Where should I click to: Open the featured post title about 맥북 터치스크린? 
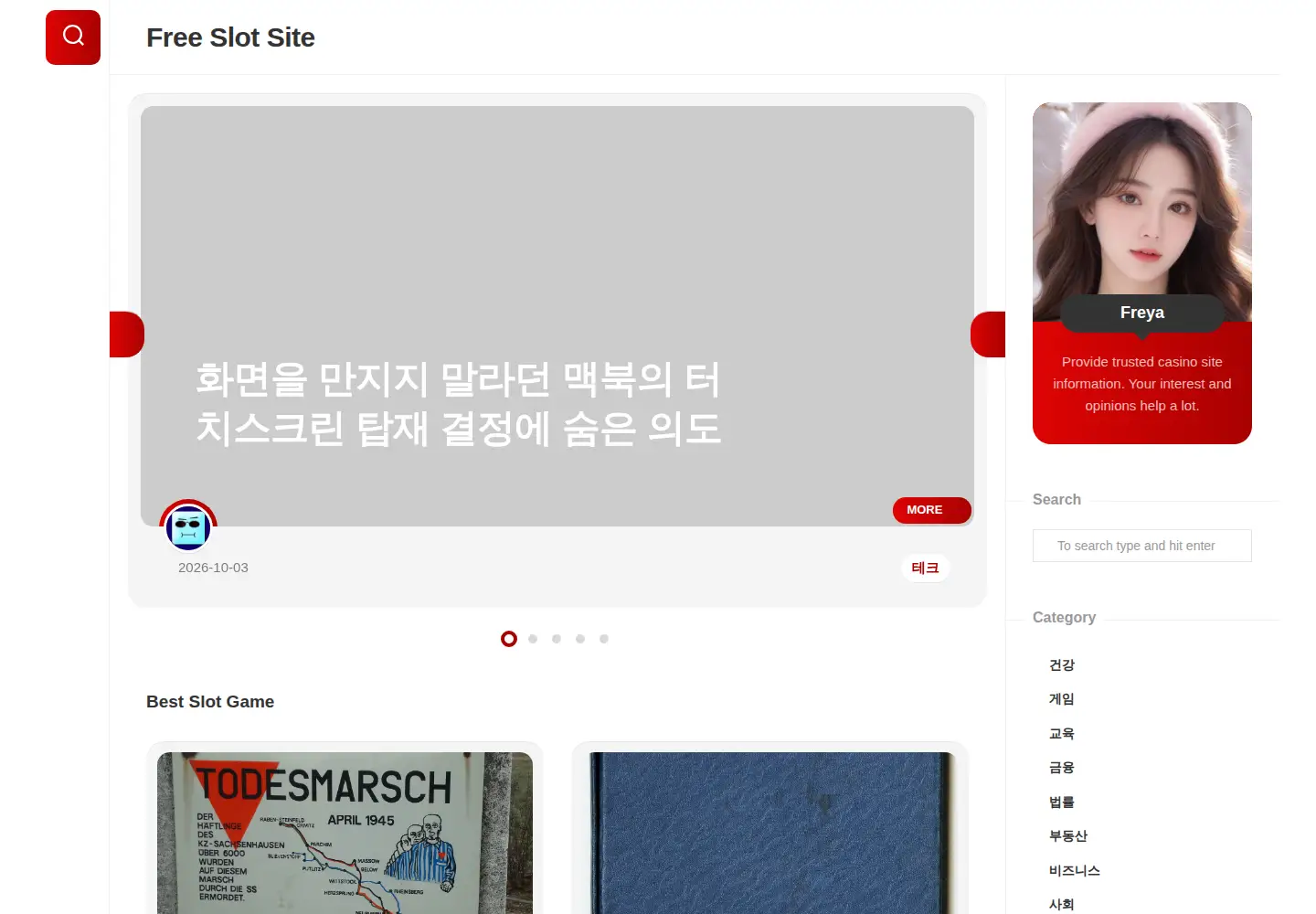459,403
